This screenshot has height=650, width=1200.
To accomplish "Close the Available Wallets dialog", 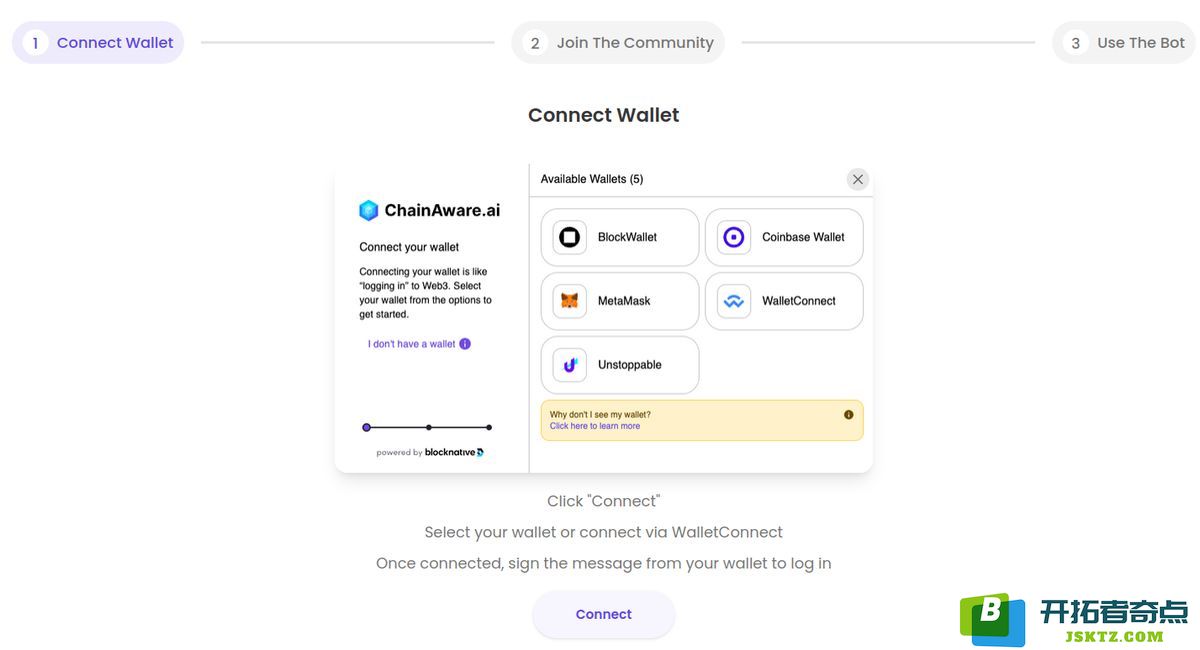I will tap(857, 179).
